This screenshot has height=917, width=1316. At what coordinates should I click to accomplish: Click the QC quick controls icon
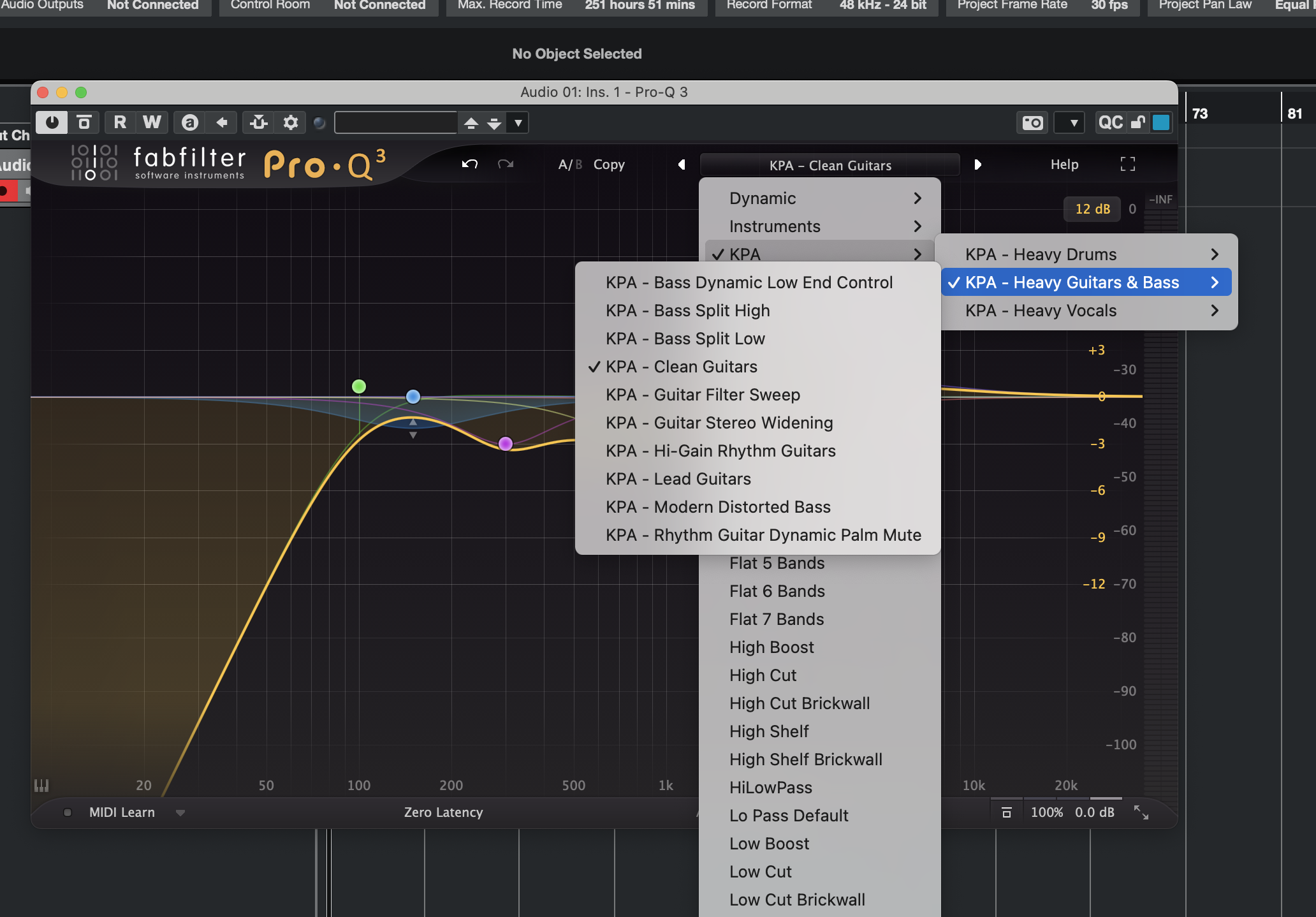click(x=1109, y=122)
